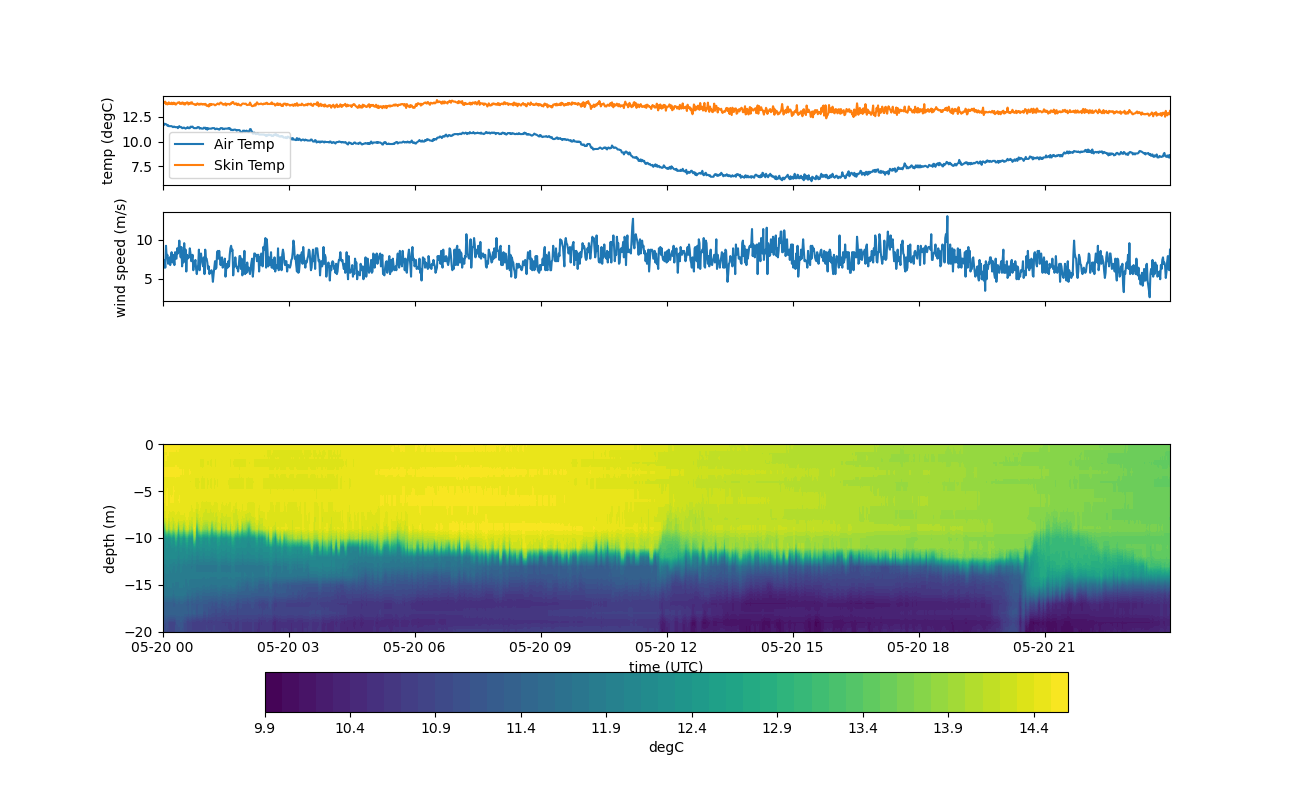Click the 05-20 00 x-axis tick label

click(x=163, y=647)
